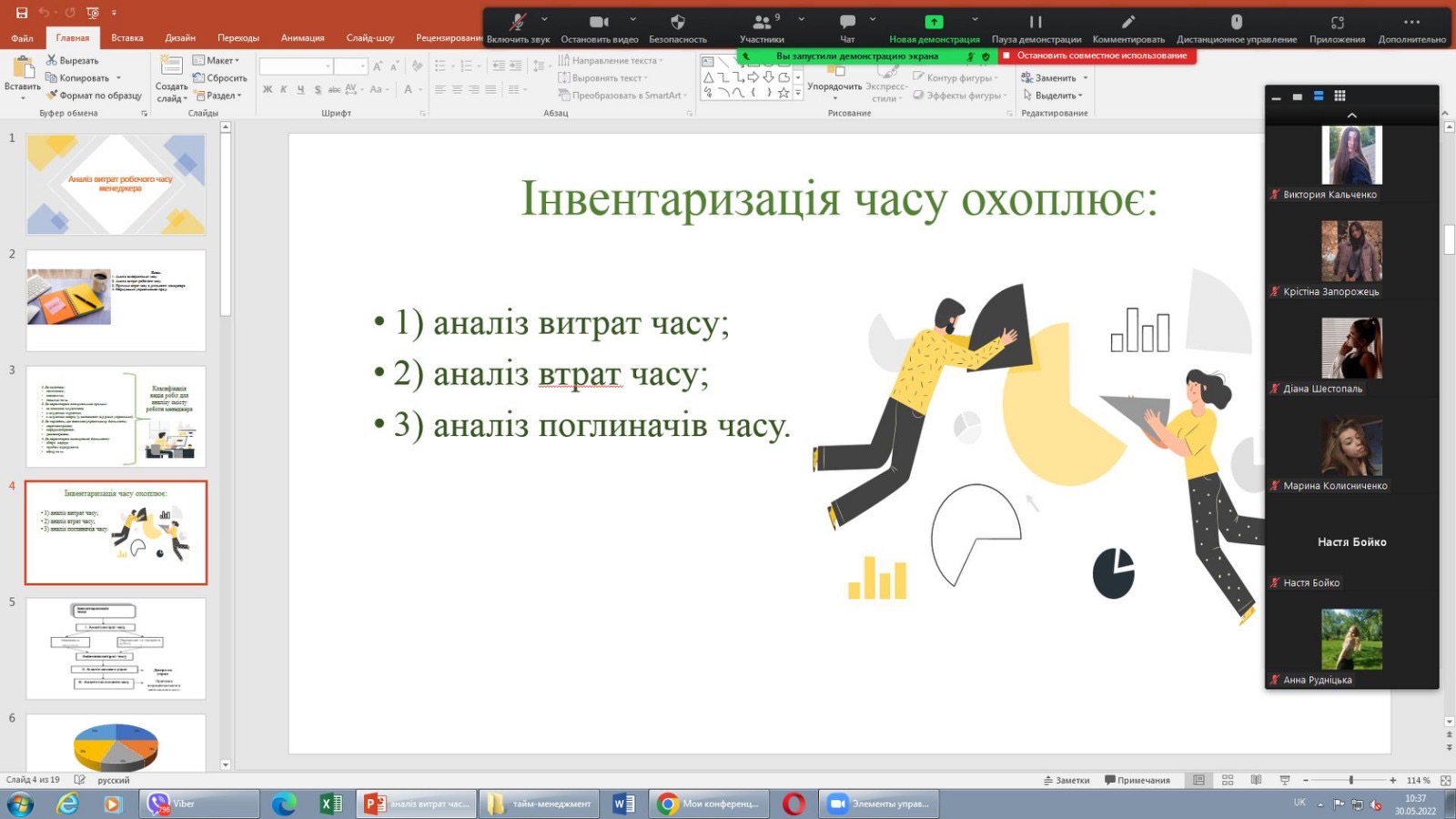
Task: Switch to Переходы ribbon tab
Action: pos(238,38)
